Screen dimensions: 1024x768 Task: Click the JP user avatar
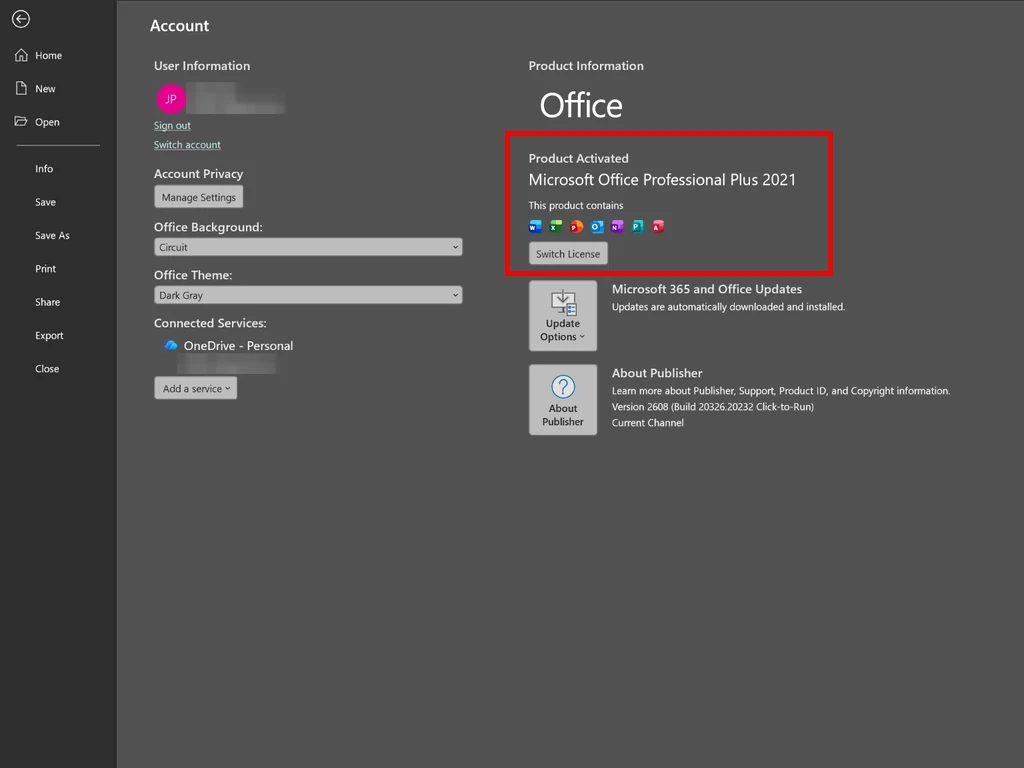pos(170,99)
